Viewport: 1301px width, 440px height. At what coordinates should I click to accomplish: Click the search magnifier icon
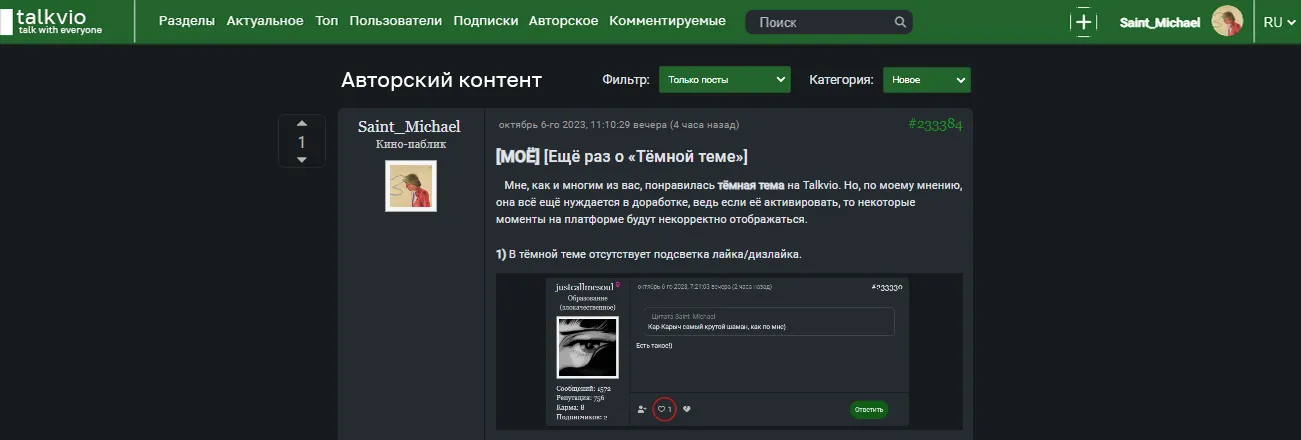[900, 22]
